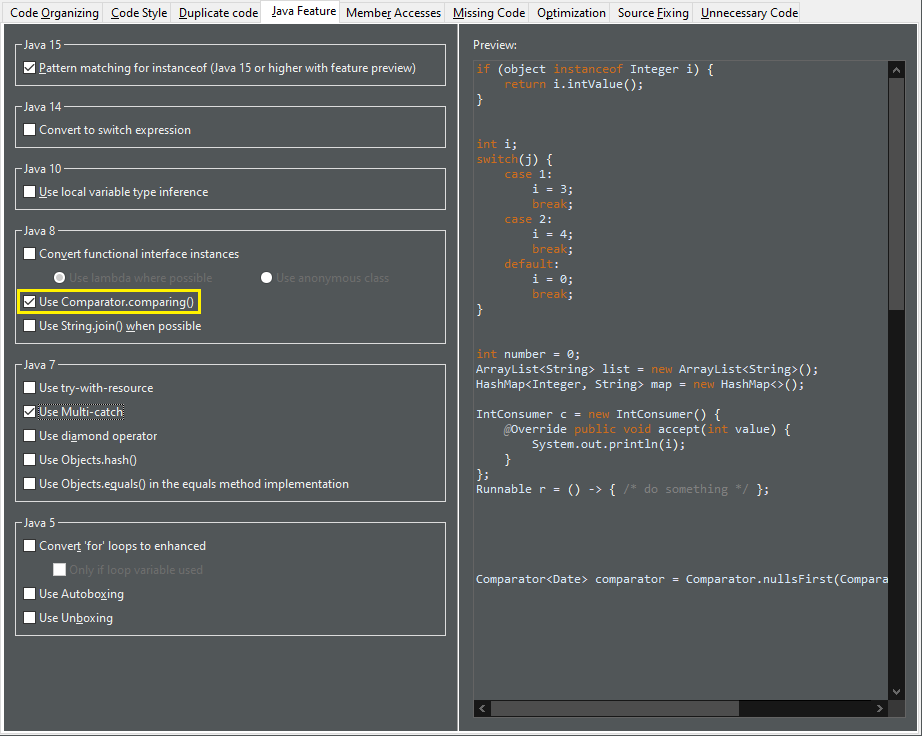Click the preview scroll up arrow

896,70
